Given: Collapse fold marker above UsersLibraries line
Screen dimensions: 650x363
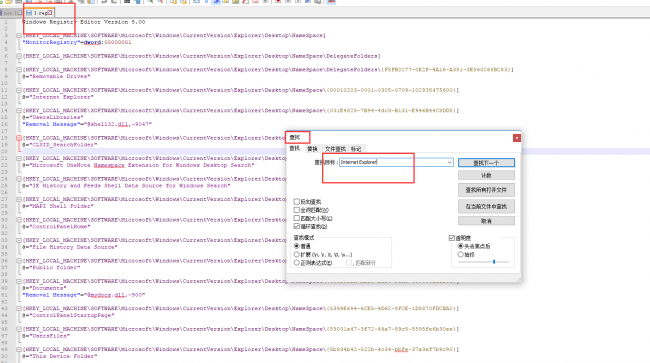Looking at the screenshot, I should (19, 111).
